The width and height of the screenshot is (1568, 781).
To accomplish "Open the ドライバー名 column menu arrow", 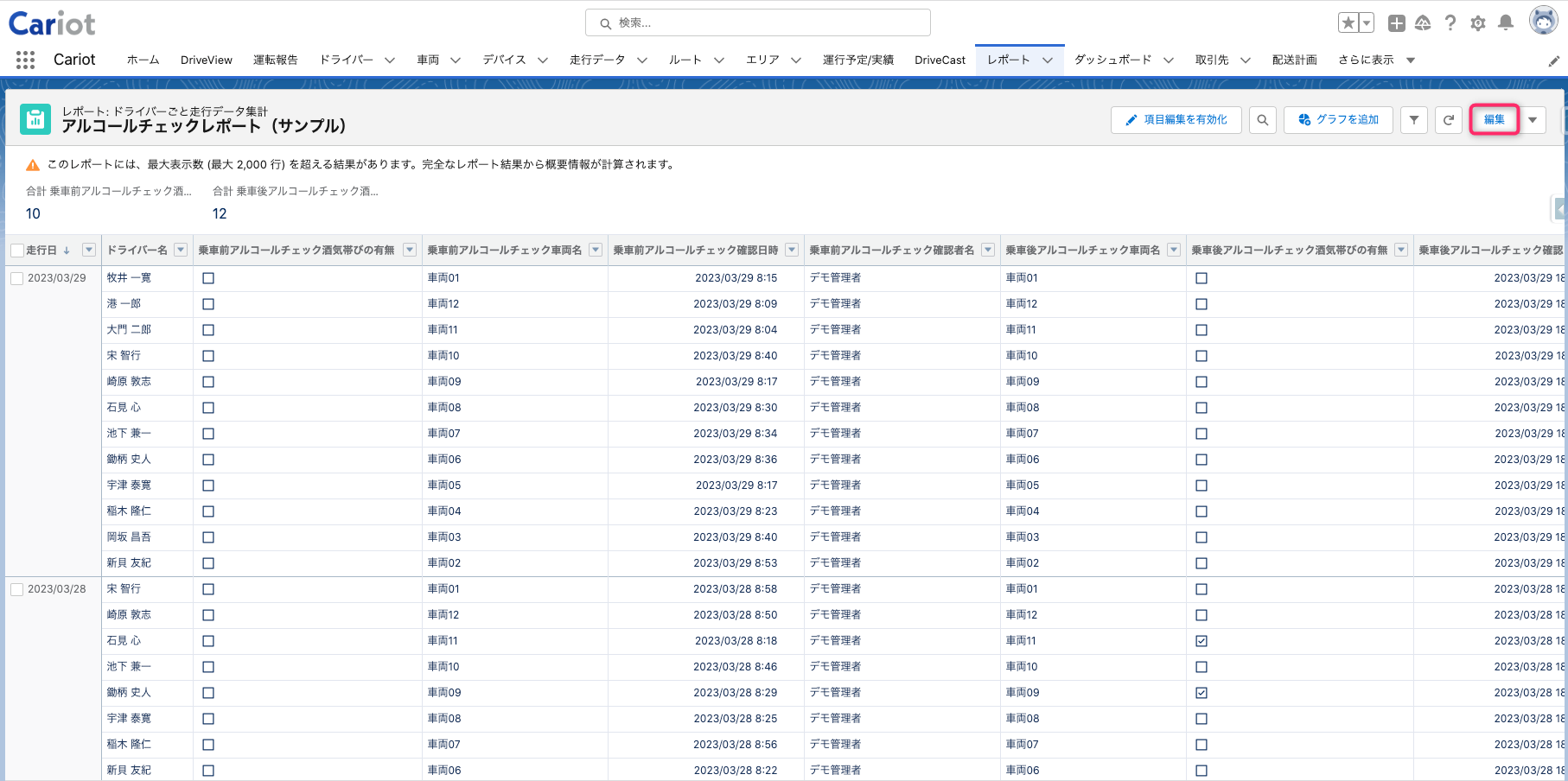I will pyautogui.click(x=181, y=250).
